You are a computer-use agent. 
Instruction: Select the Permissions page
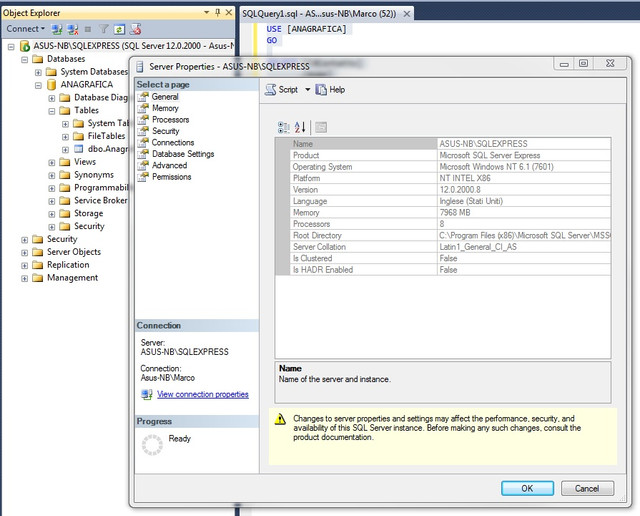click(171, 177)
